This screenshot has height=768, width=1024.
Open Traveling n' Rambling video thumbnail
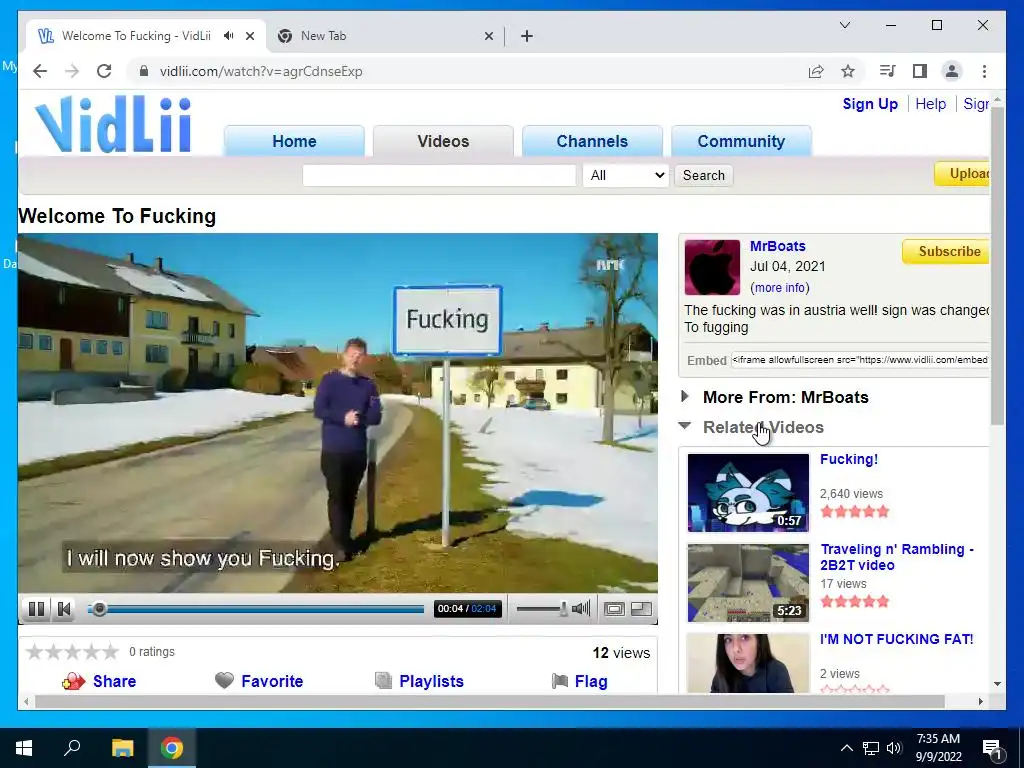pyautogui.click(x=748, y=583)
